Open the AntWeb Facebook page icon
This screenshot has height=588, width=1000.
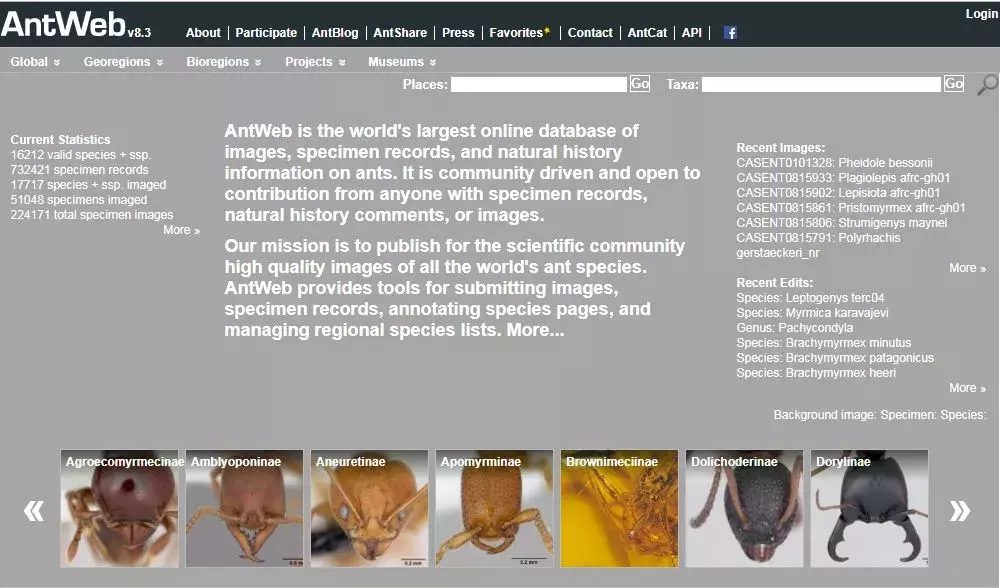point(730,33)
